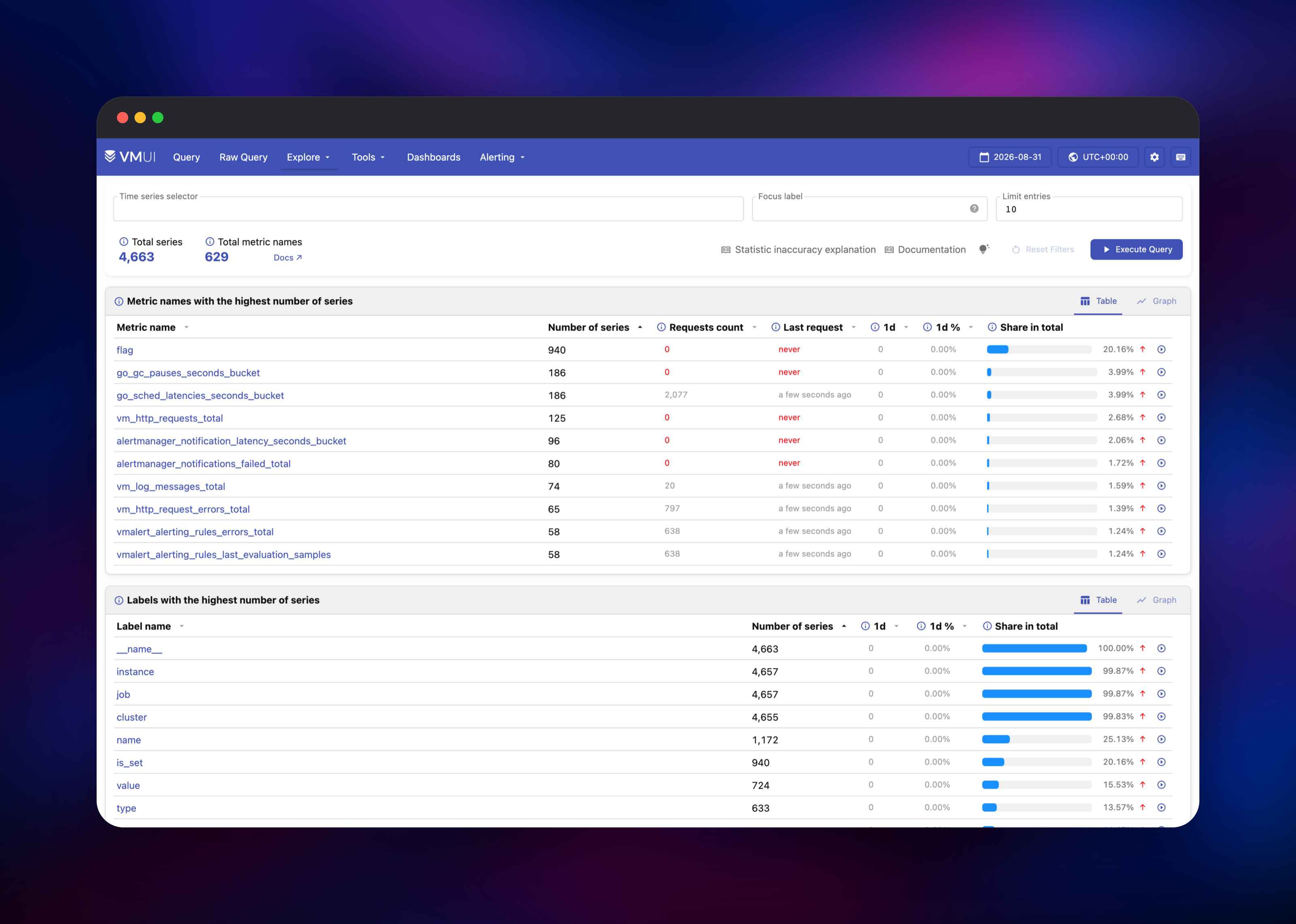Sort metrics by Number of series
Image resolution: width=1296 pixels, height=924 pixels.
[595, 327]
